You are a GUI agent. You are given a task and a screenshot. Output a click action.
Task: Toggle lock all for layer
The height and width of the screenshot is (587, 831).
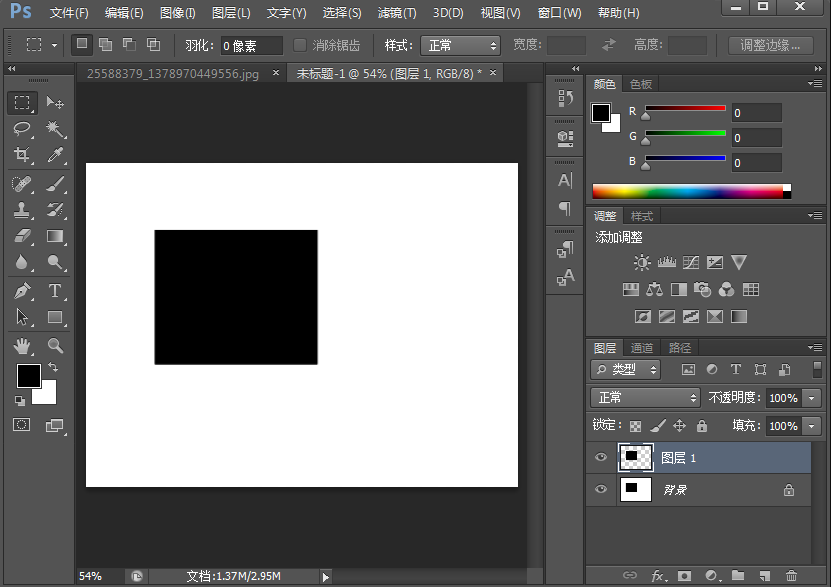click(702, 425)
